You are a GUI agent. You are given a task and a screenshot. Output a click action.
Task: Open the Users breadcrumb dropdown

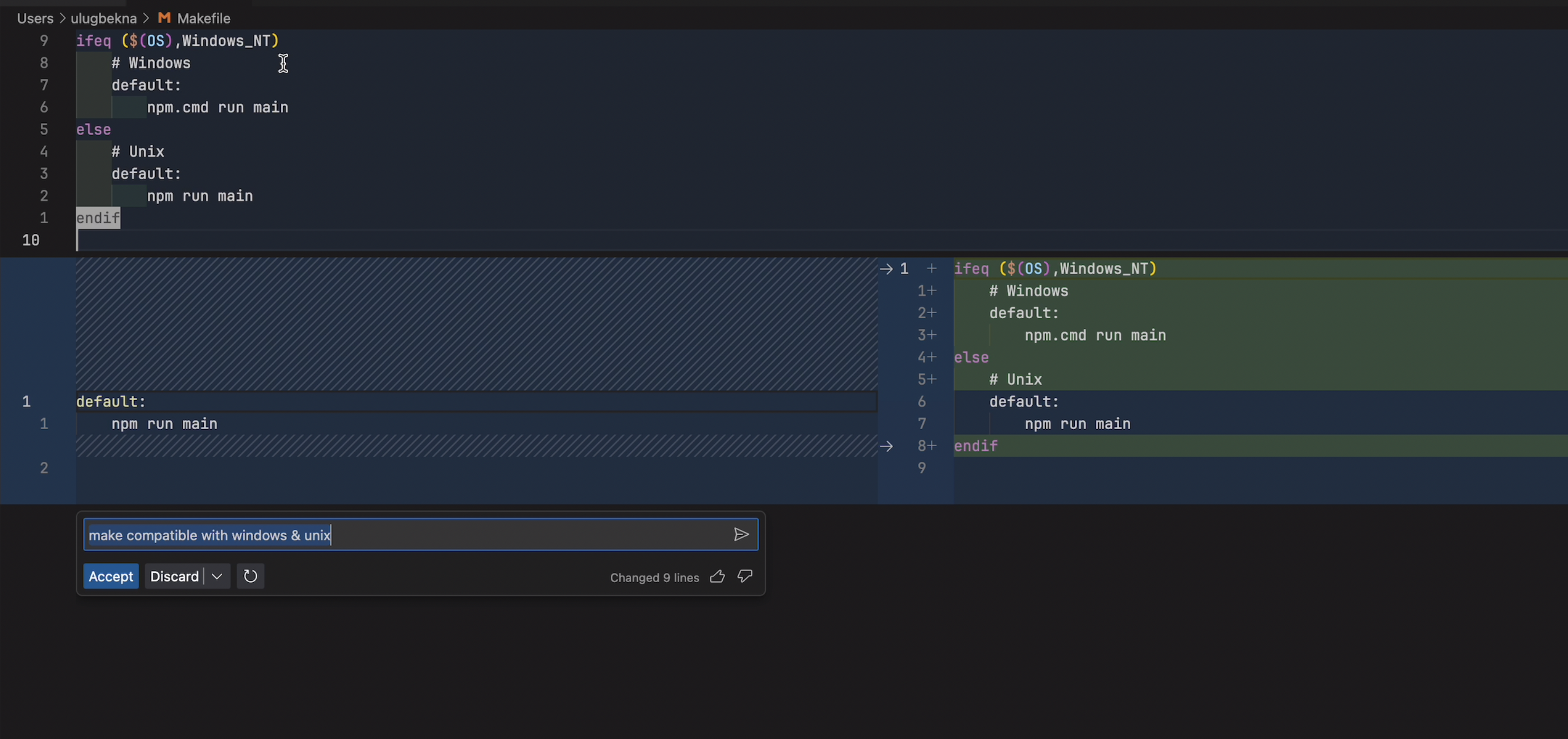tap(35, 17)
